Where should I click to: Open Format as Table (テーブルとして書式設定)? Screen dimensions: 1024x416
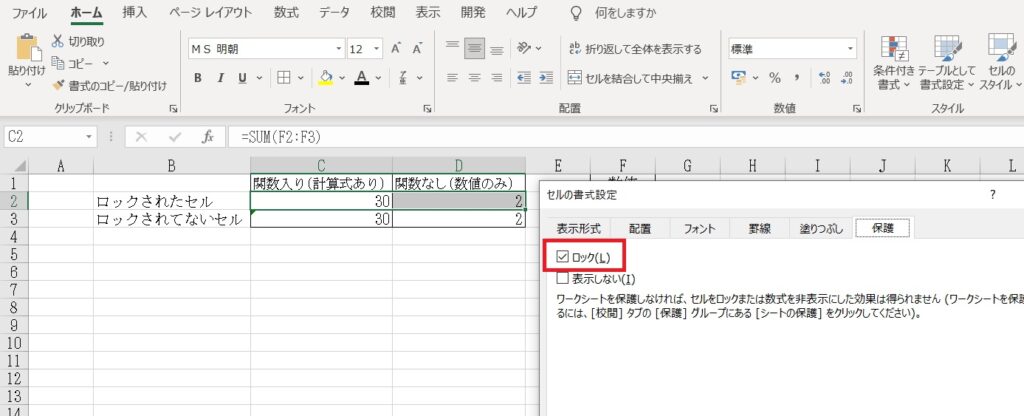[x=946, y=63]
